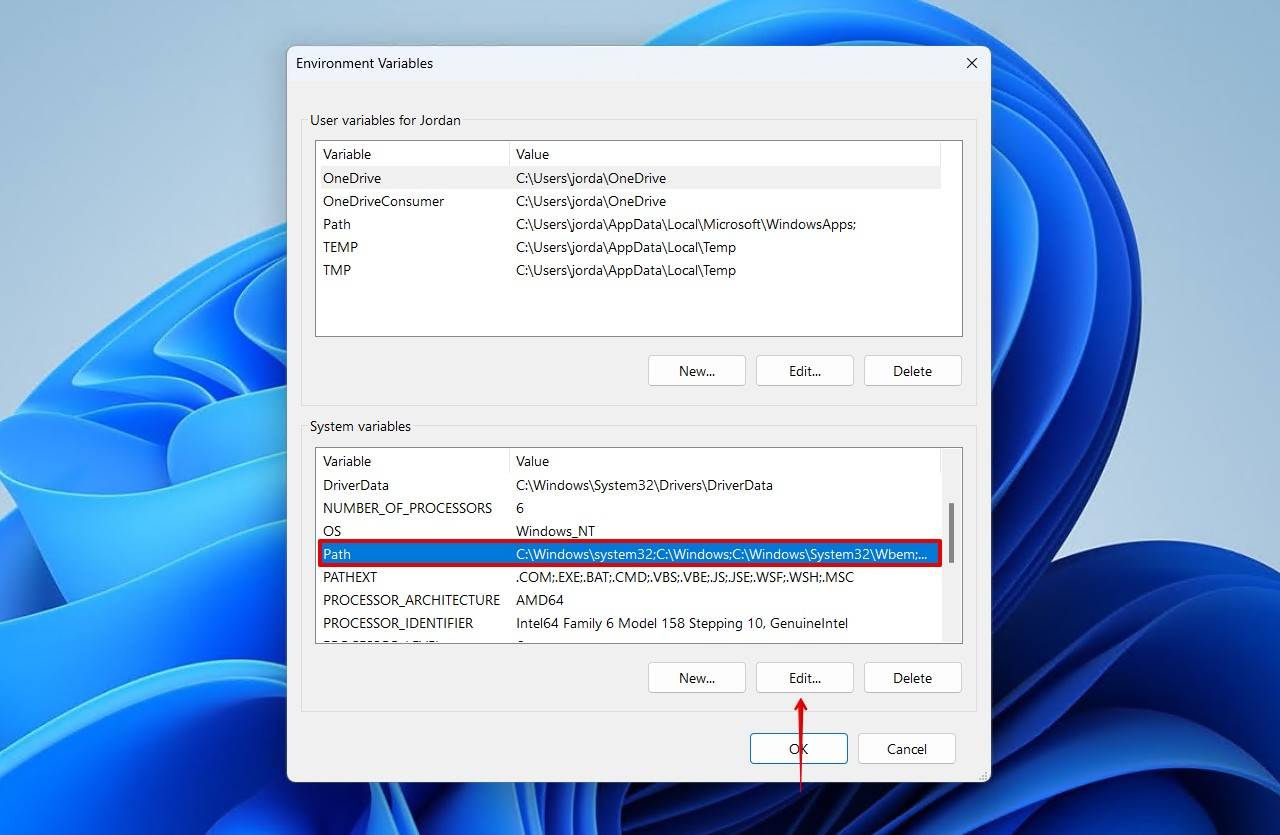1280x835 pixels.
Task: Select the user Path variable with WindowsApps
Action: pos(629,224)
